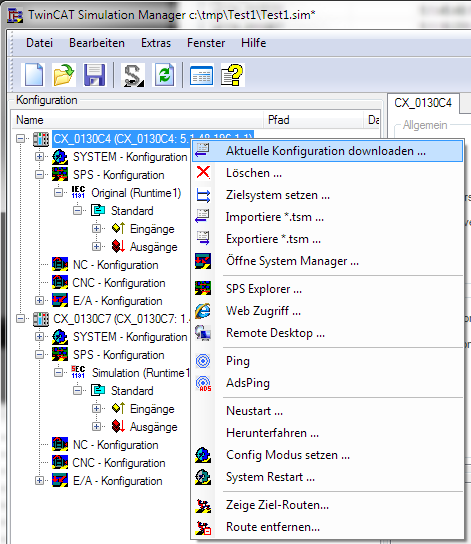This screenshot has height=544, width=471.
Task: Click the IEC 1131 icon beside Original (Runtime1)
Action: tap(78, 192)
